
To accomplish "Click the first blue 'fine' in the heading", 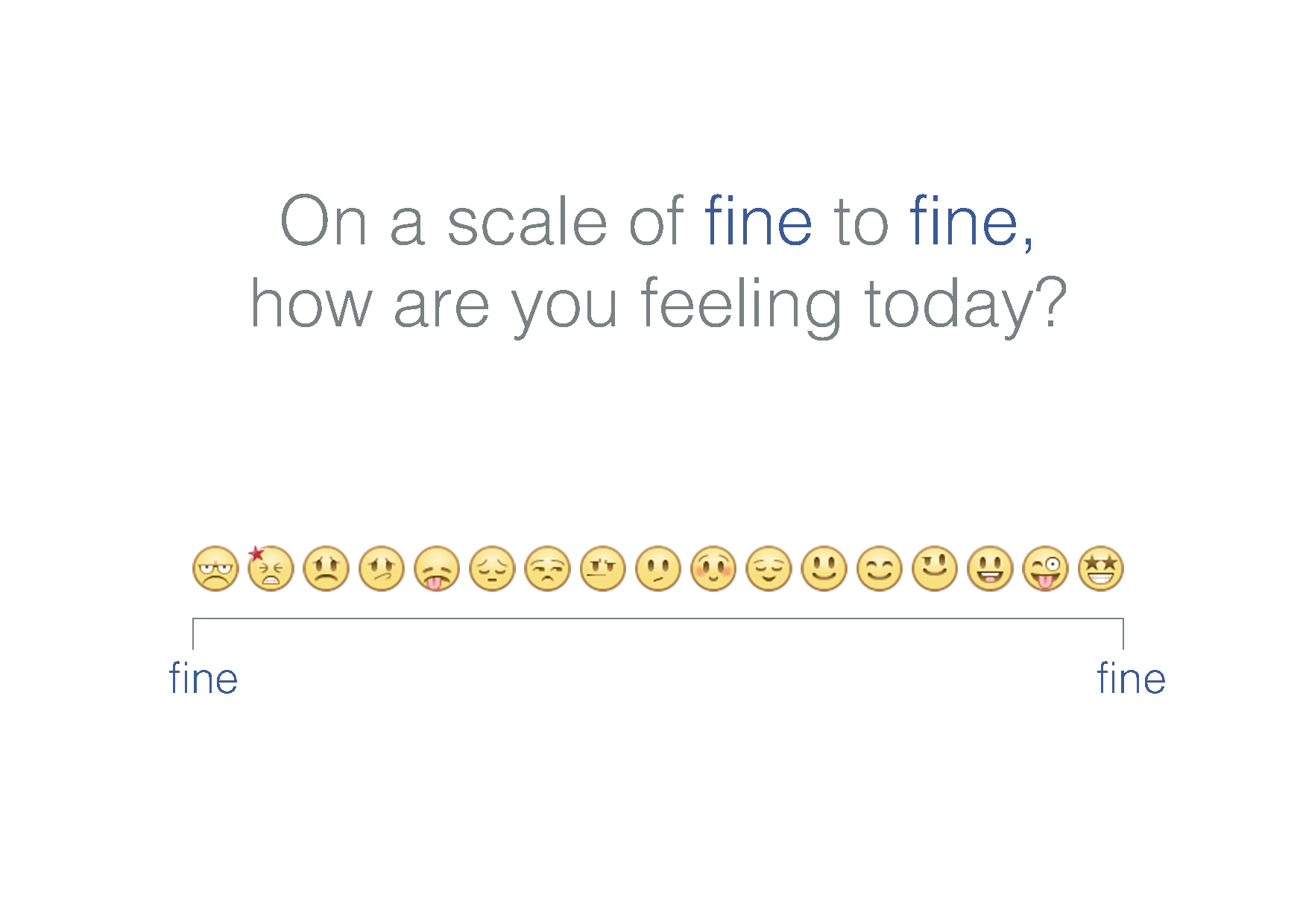I will [757, 221].
